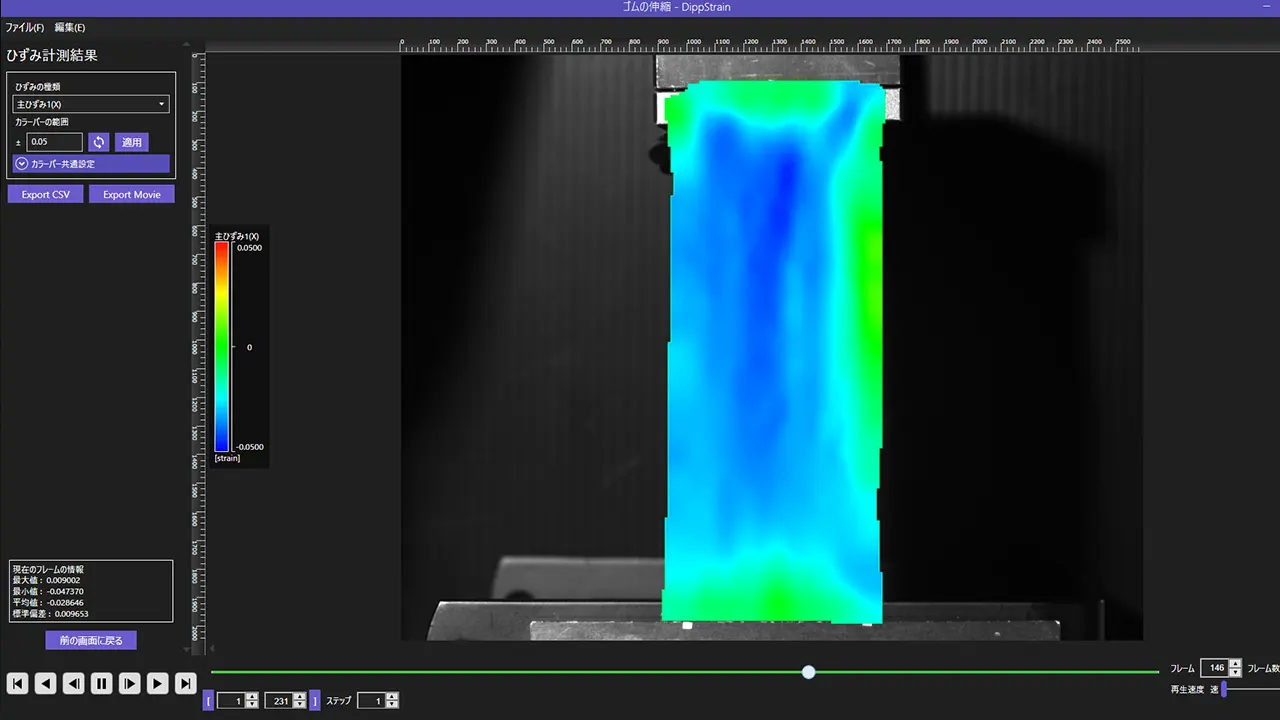Increase the ステップ value stepper
The height and width of the screenshot is (720, 1280).
click(392, 697)
